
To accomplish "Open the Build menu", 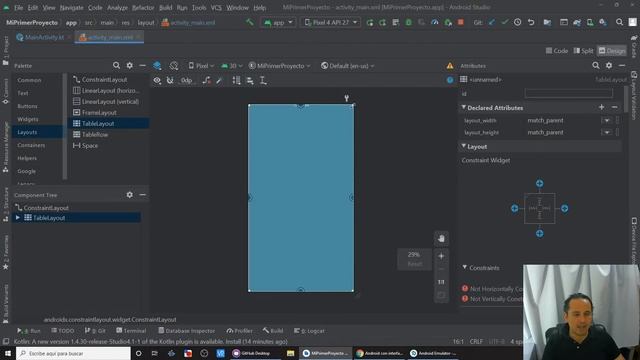I will point(165,8).
